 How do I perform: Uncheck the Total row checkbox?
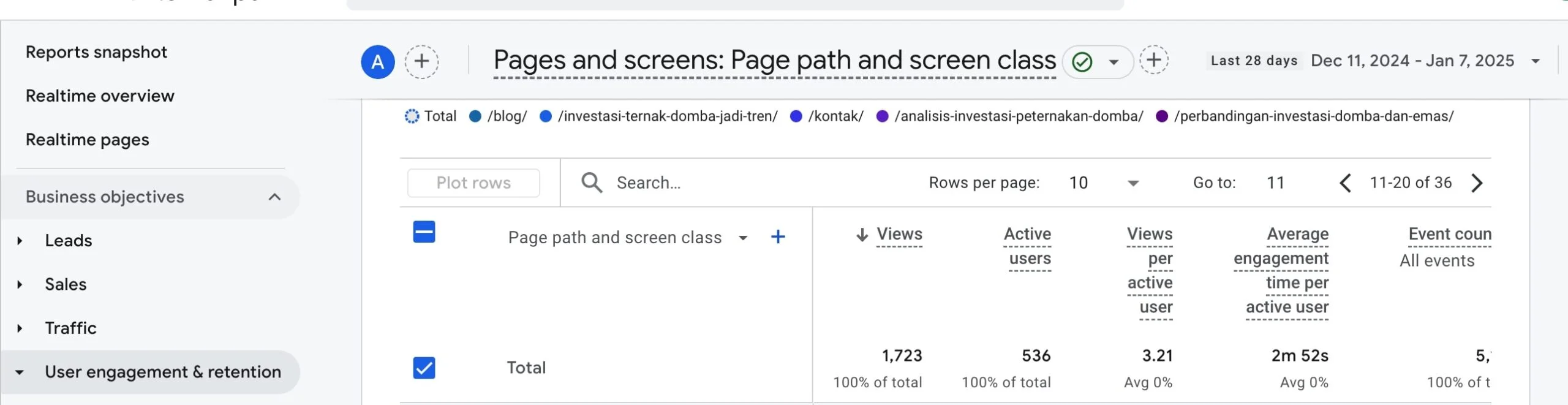point(424,368)
